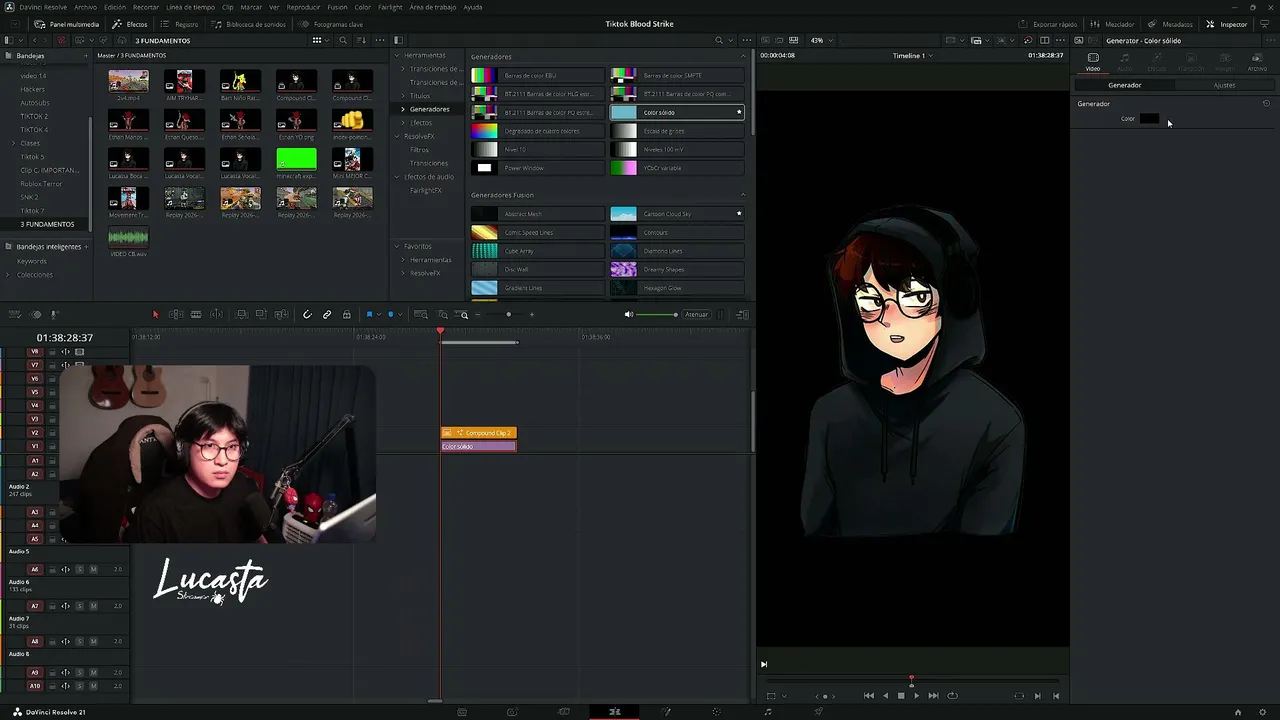The image size is (1280, 720).
Task: Mute the A6 audio track
Action: pyautogui.click(x=93, y=570)
